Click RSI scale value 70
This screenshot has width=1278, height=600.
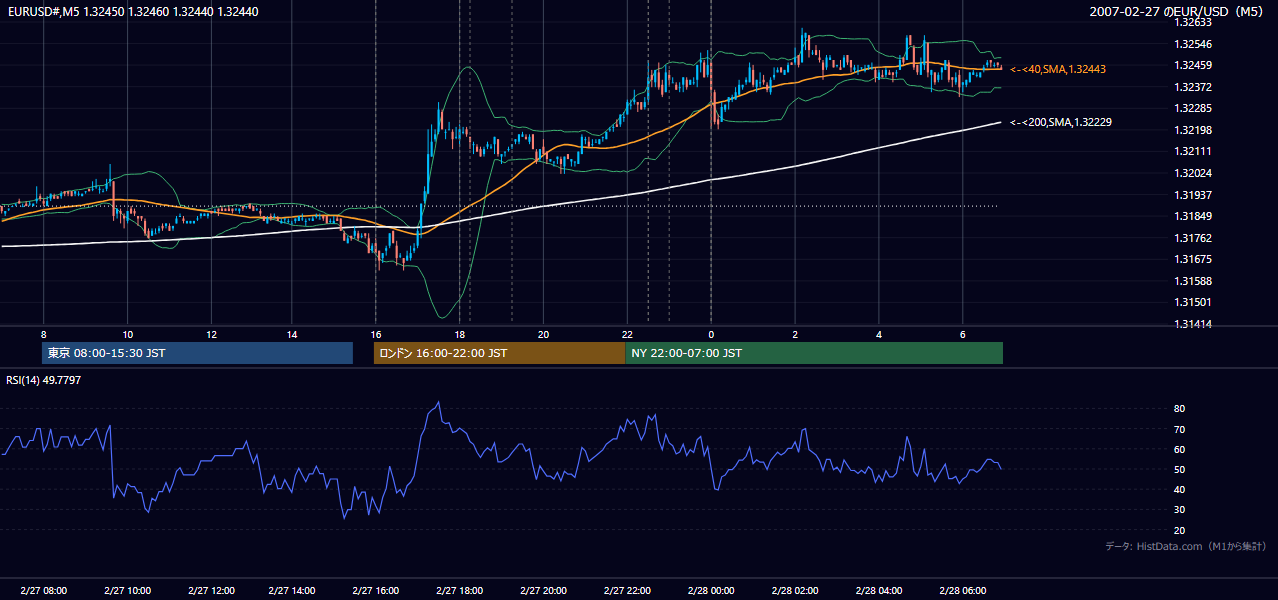pyautogui.click(x=1179, y=429)
